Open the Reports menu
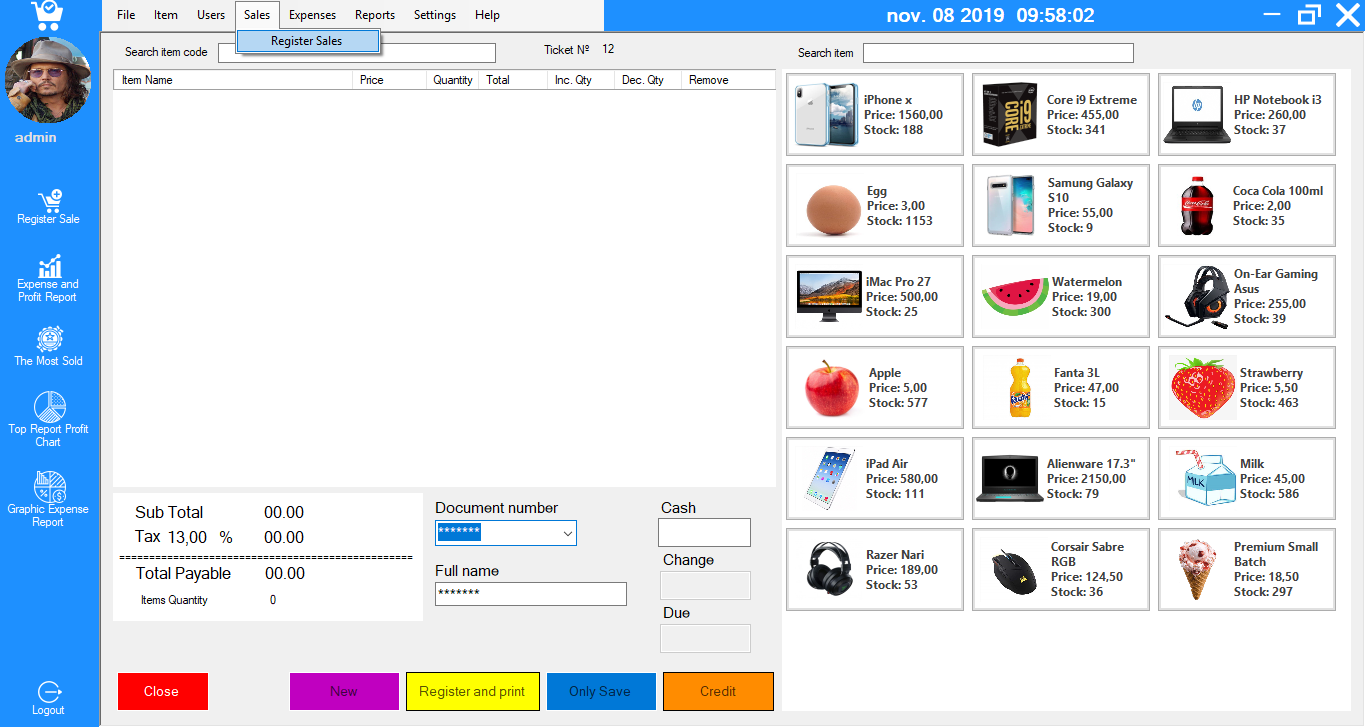The height and width of the screenshot is (727, 1365). (x=375, y=15)
